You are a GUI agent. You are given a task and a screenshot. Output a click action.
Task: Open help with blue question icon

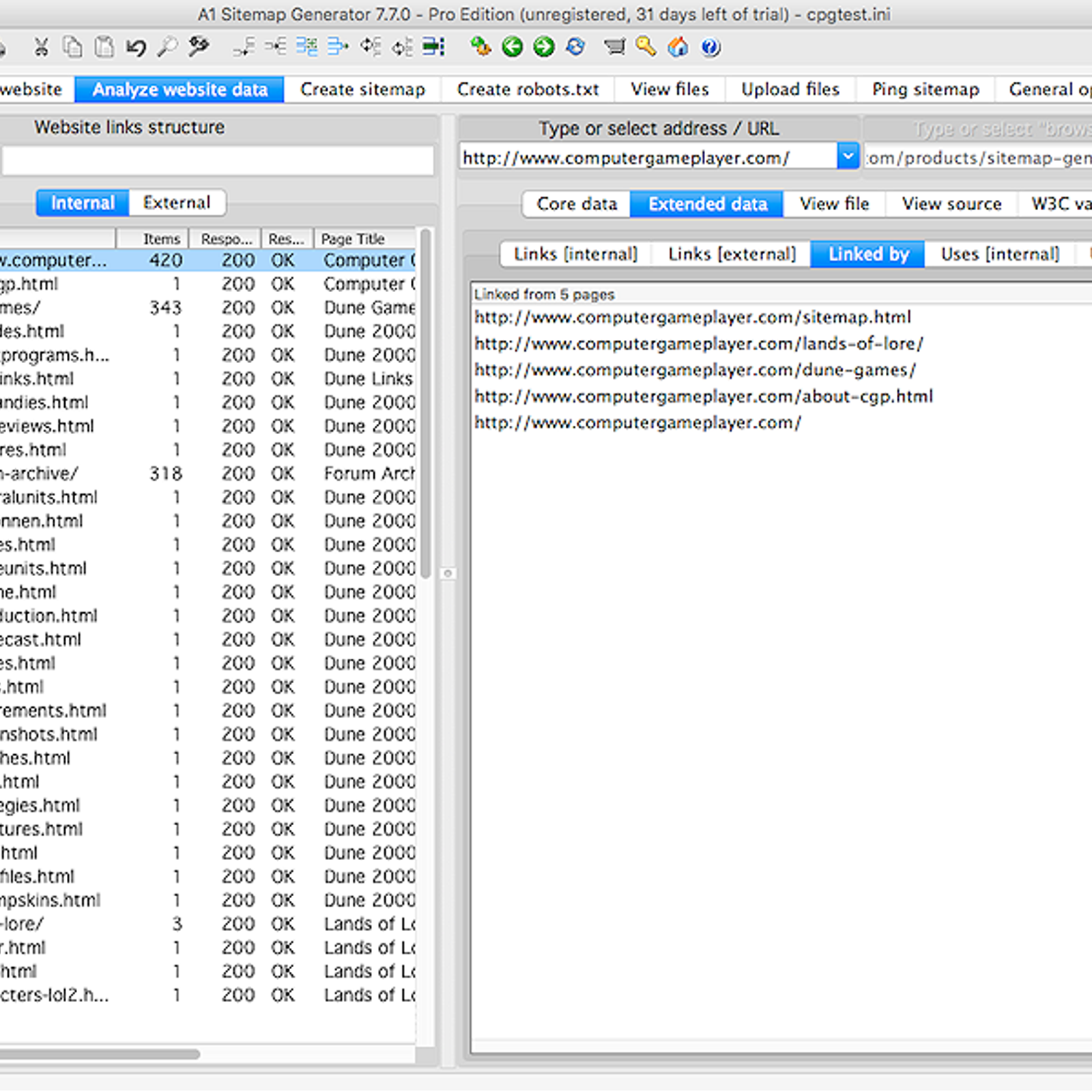coord(710,47)
